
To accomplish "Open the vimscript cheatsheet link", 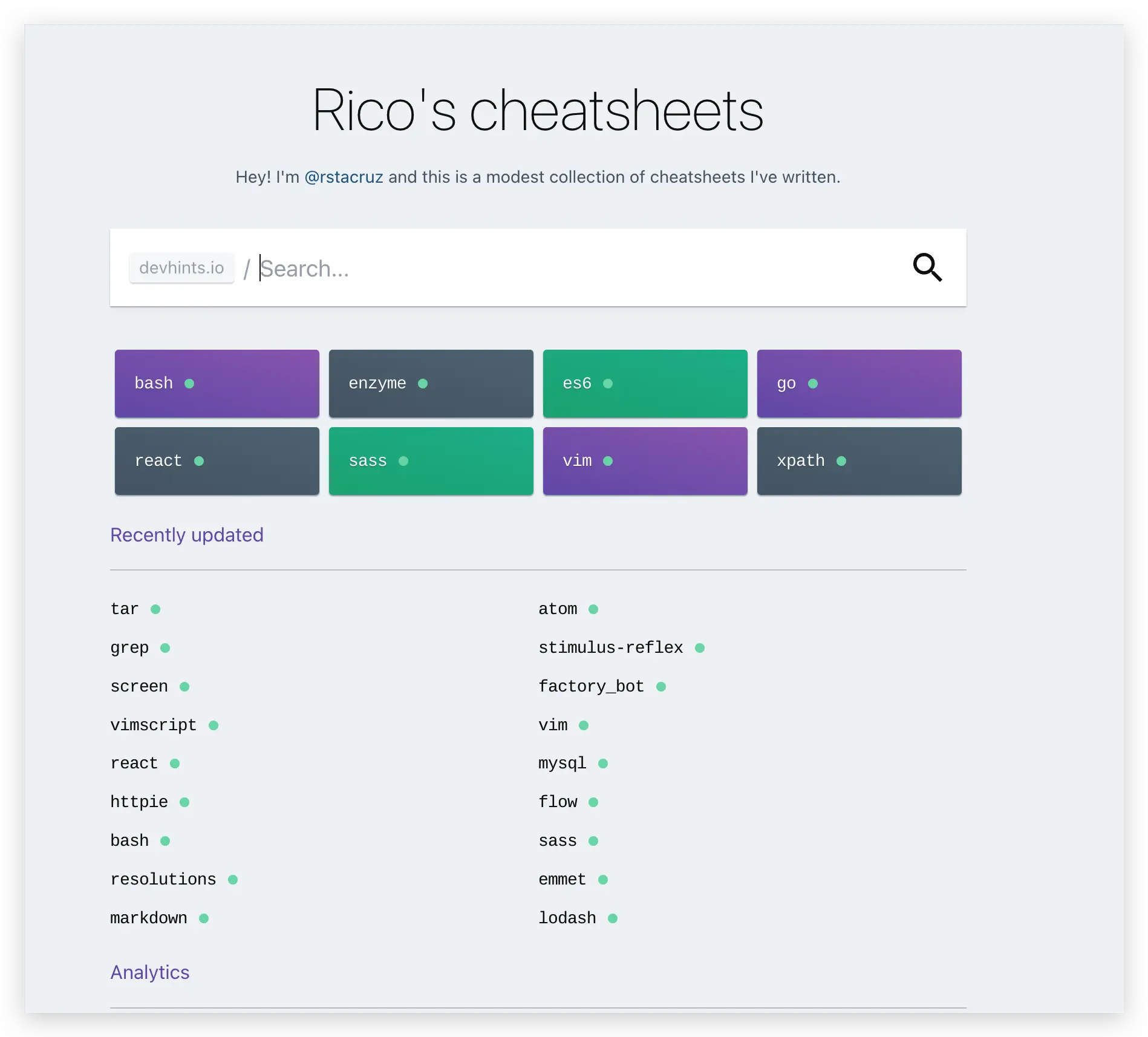I will (153, 725).
